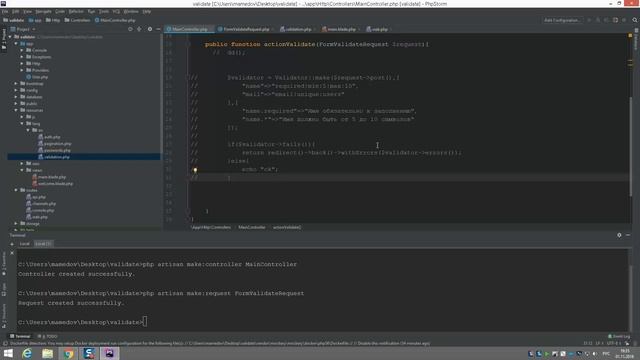Click the Add Configuration button
The image size is (640, 360).
pyautogui.click(x=562, y=20)
